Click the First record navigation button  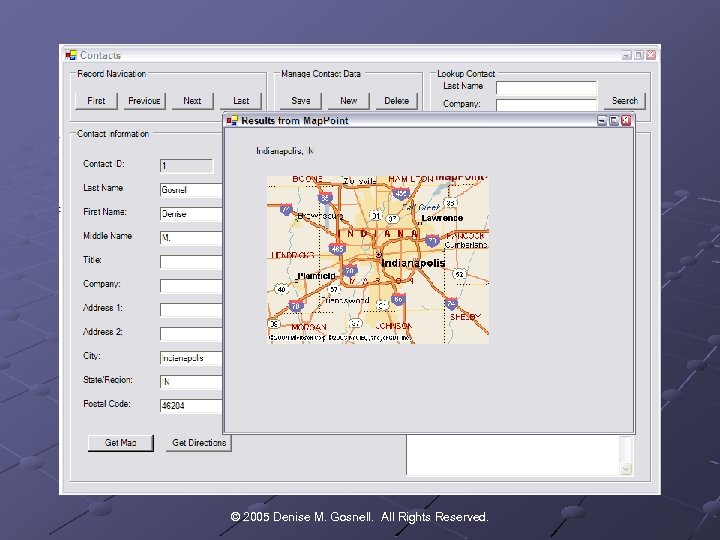click(x=96, y=101)
